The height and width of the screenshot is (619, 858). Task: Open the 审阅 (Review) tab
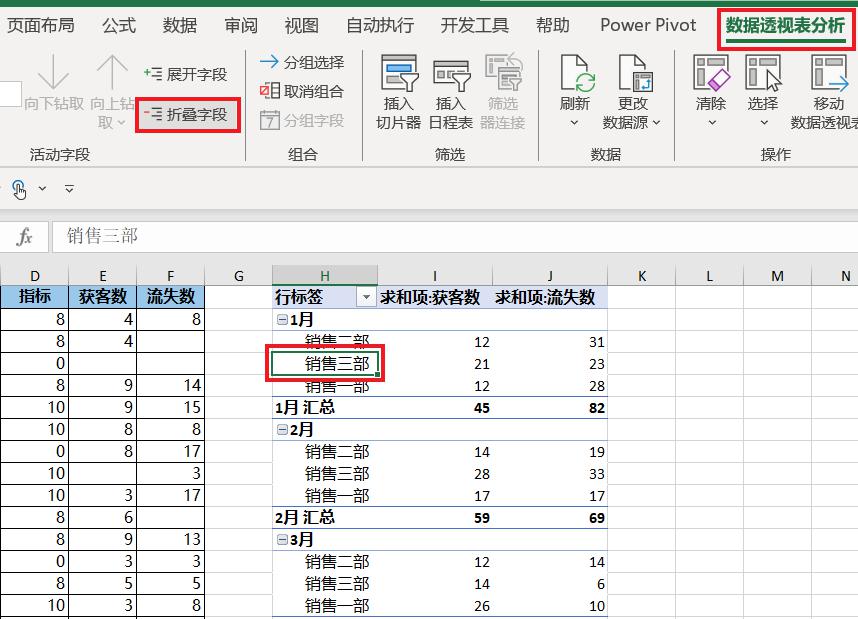[241, 25]
